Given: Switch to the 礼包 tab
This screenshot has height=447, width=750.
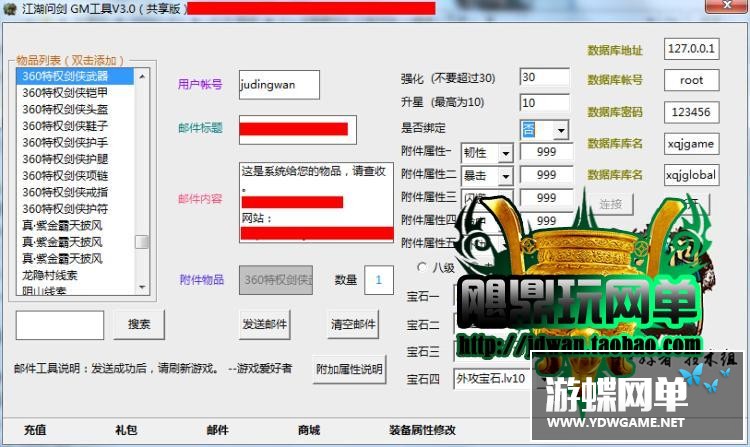Looking at the screenshot, I should coord(126,430).
